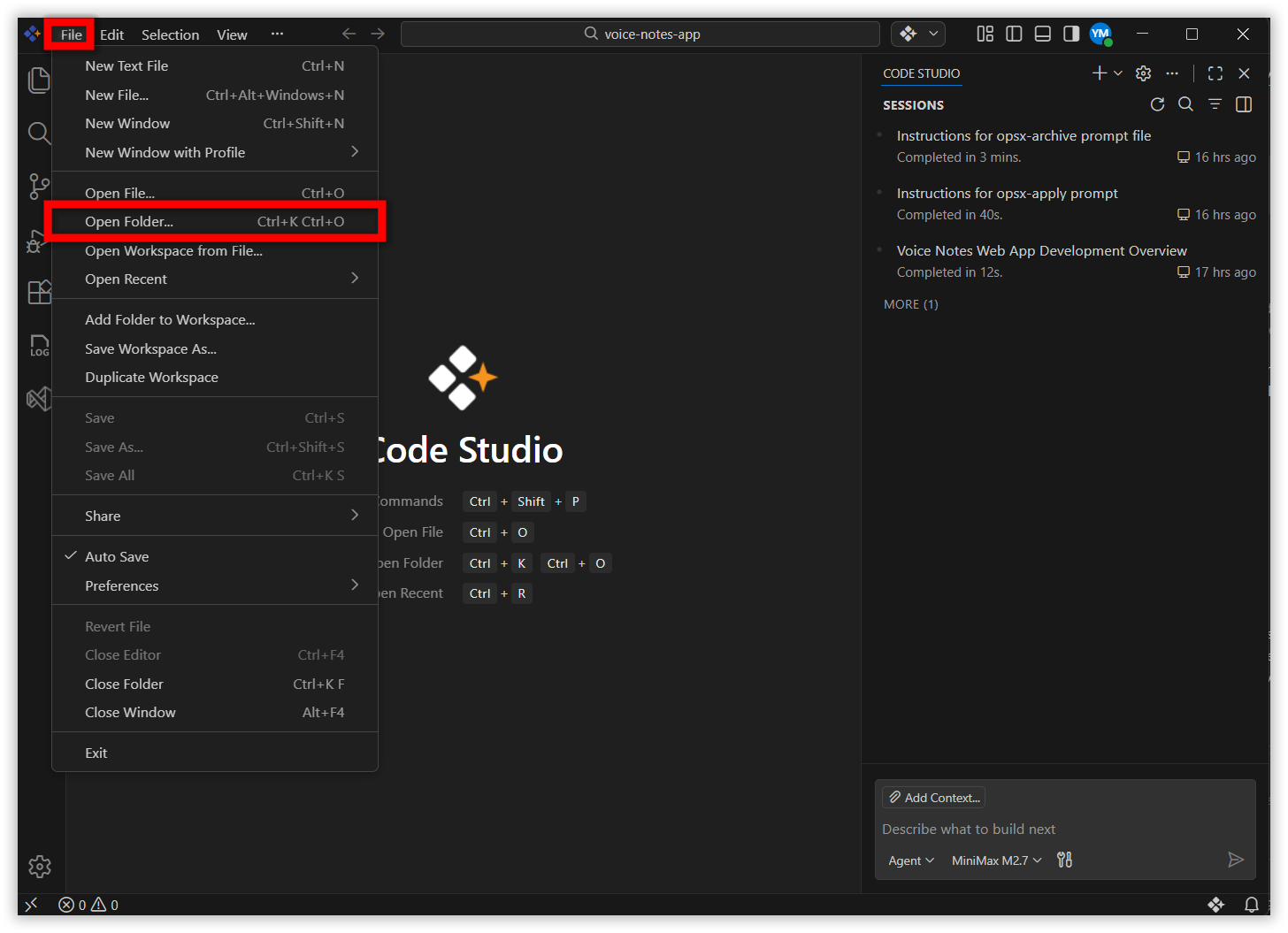Open dropdown arrow beside title bar sparkle icon
This screenshot has width=1288, height=933.
933,34
